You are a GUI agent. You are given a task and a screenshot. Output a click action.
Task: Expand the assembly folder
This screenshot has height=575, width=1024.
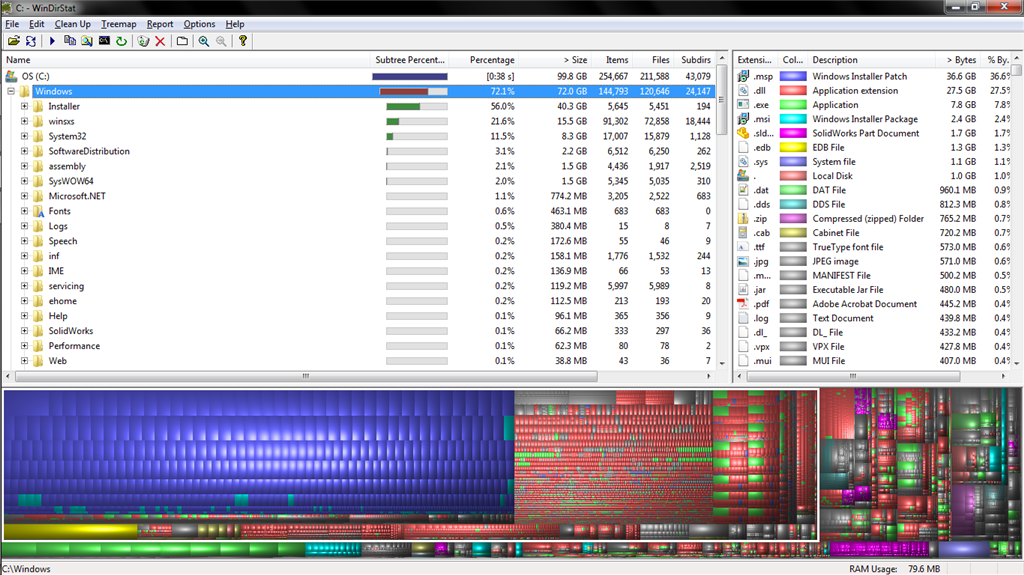click(x=24, y=166)
